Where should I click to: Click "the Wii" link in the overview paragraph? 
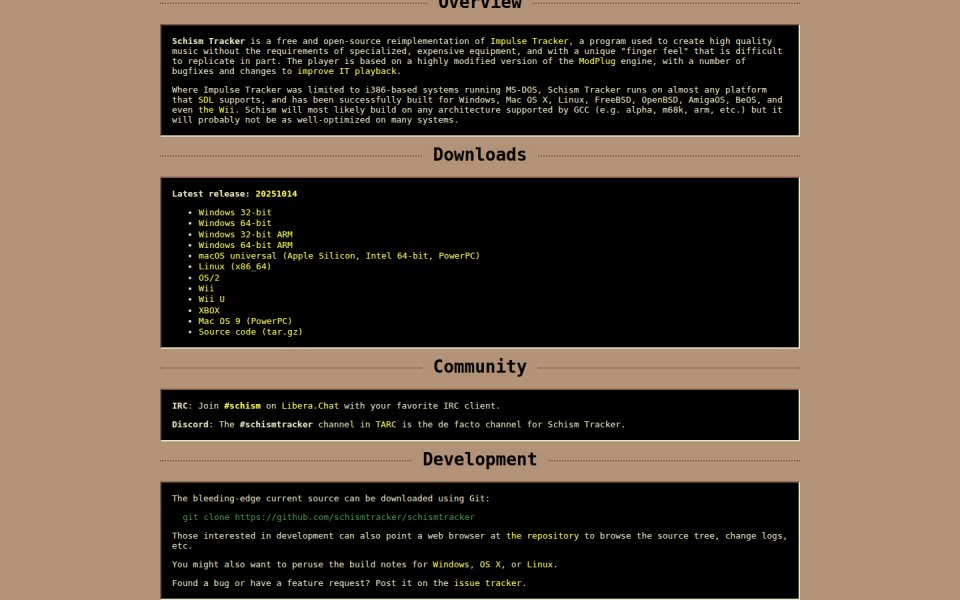(217, 110)
